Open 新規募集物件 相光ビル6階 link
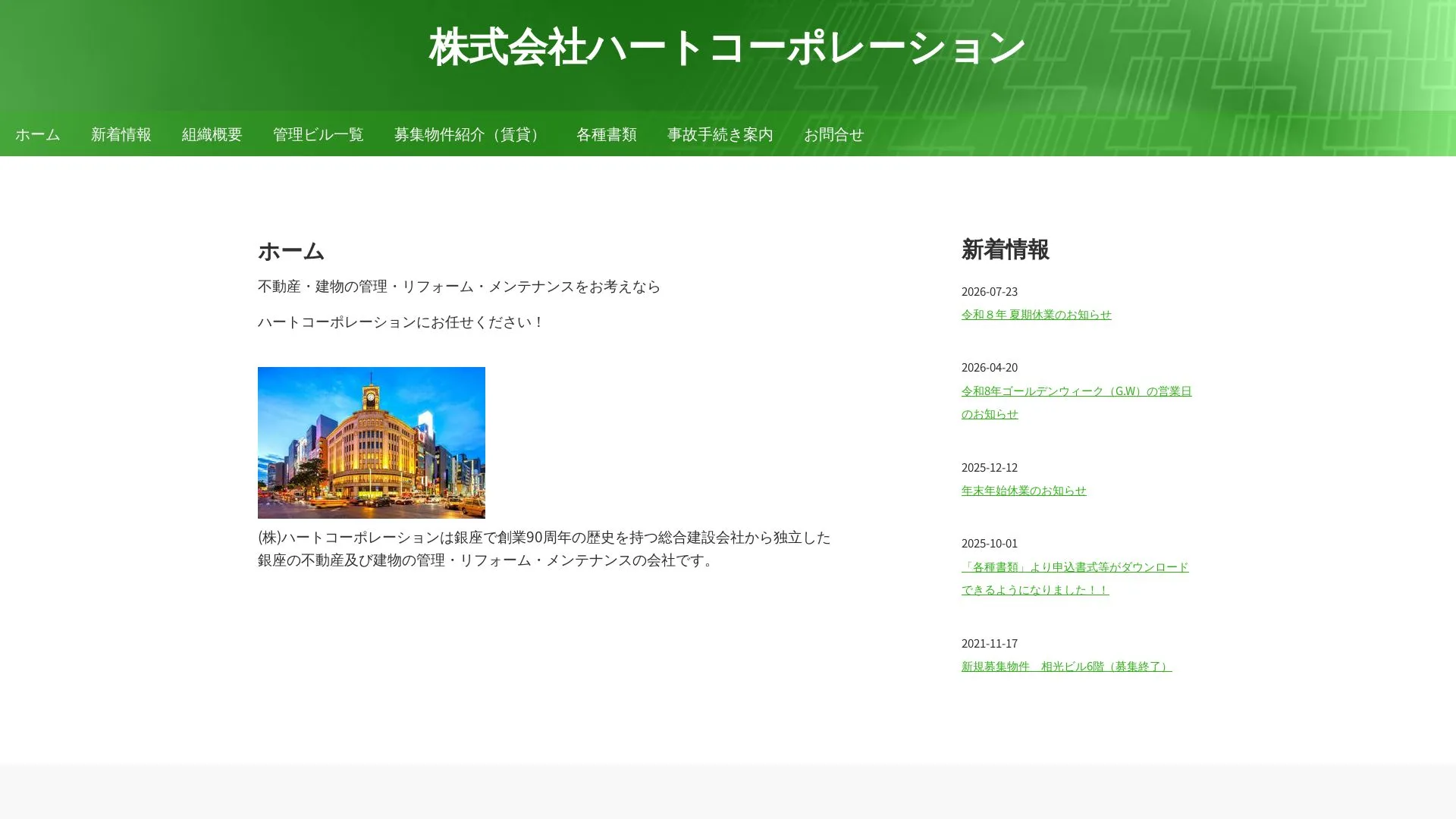 pos(1066,666)
